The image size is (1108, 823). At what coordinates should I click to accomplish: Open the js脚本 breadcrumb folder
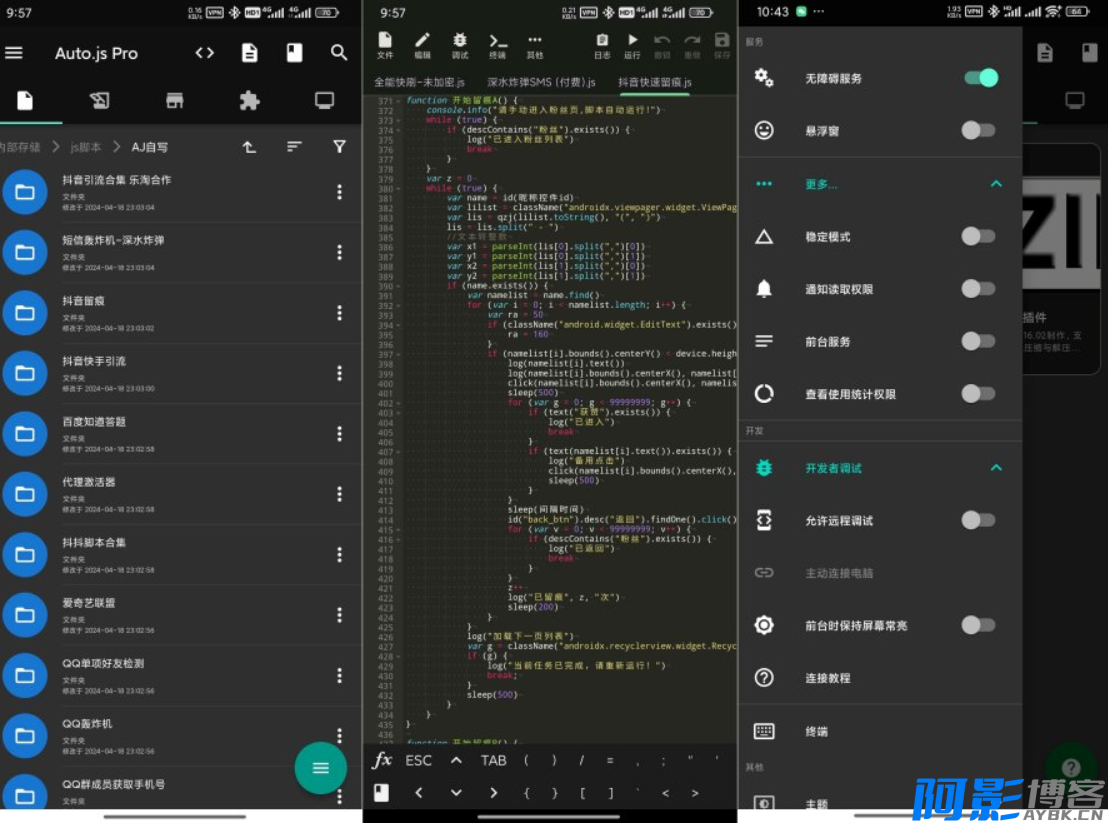[86, 147]
